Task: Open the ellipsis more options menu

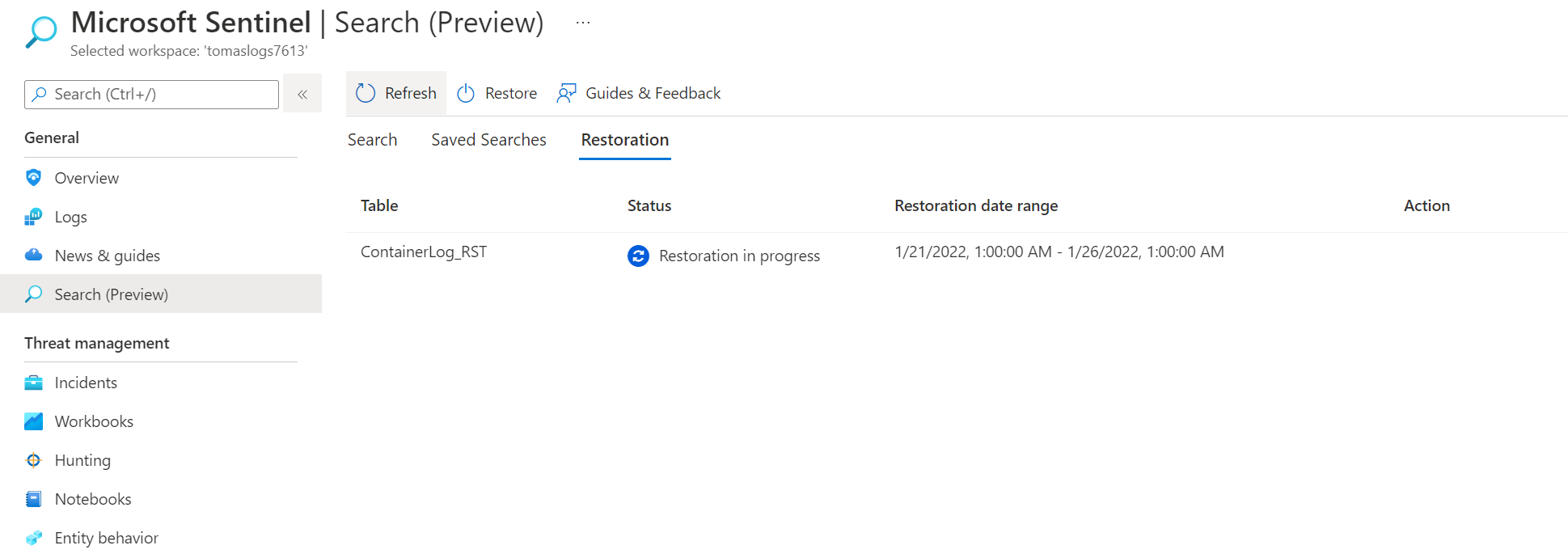Action: (x=583, y=23)
